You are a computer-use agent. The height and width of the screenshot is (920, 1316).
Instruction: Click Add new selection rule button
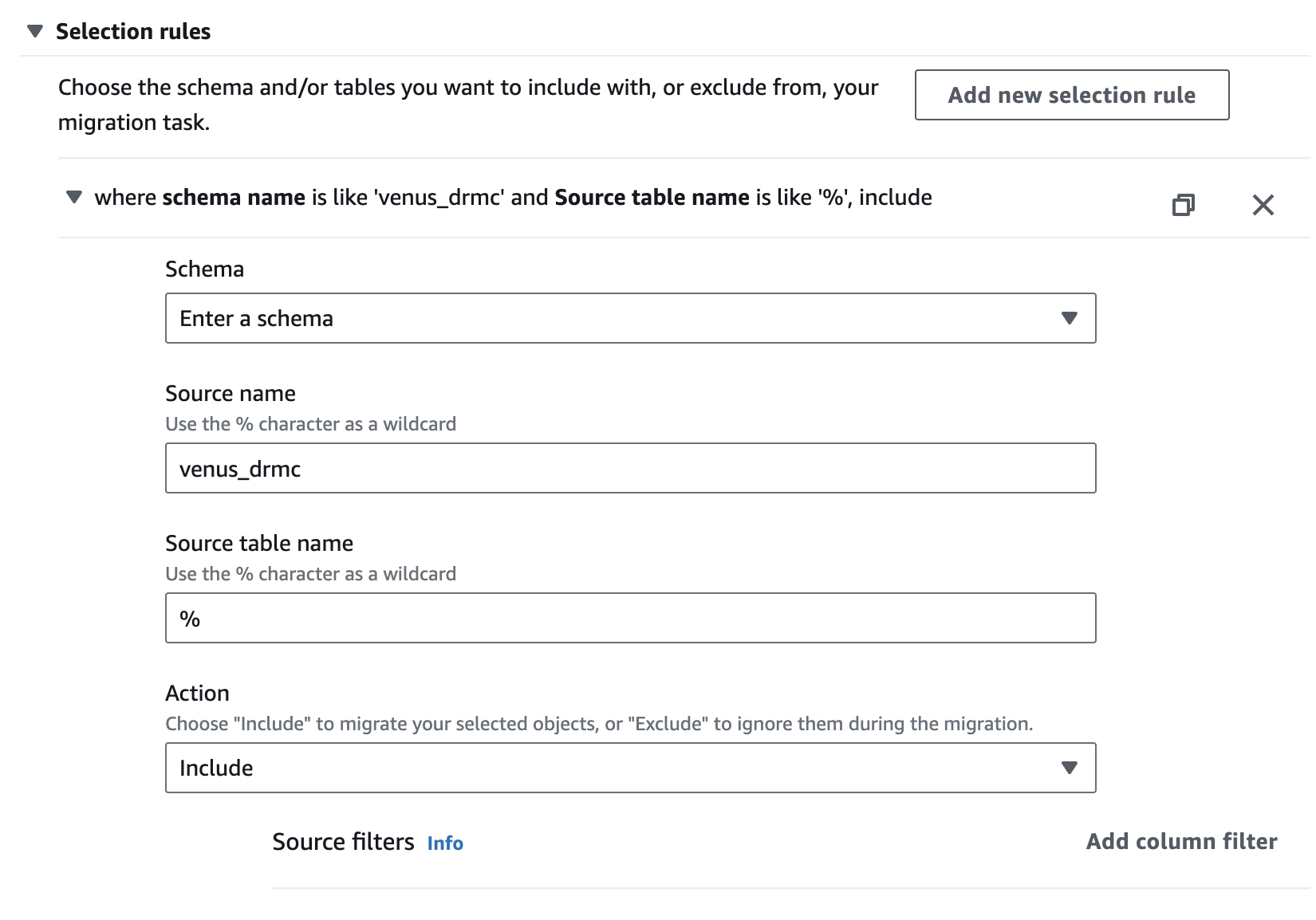1071,95
